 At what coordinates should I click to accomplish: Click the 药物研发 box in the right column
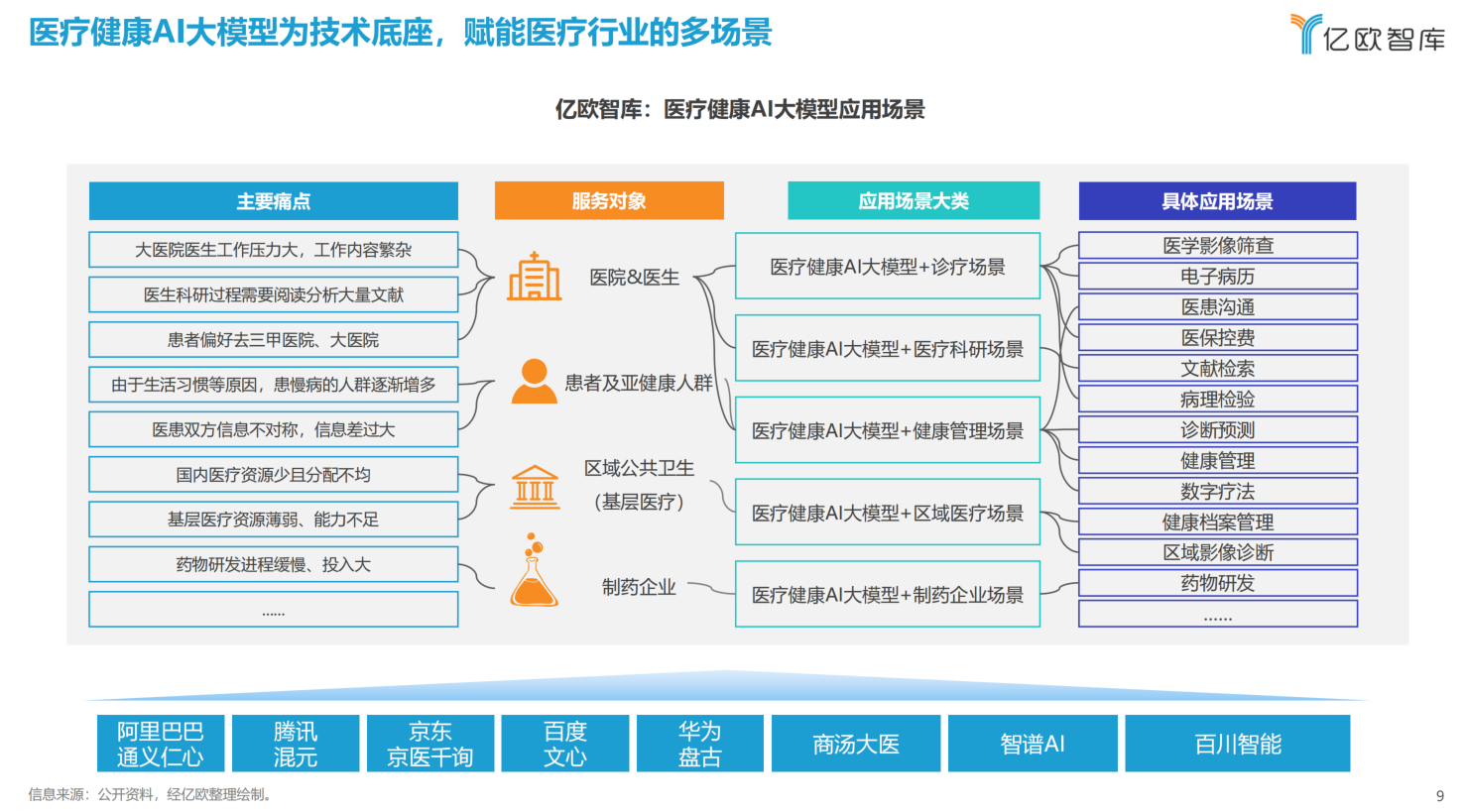pyautogui.click(x=1217, y=582)
